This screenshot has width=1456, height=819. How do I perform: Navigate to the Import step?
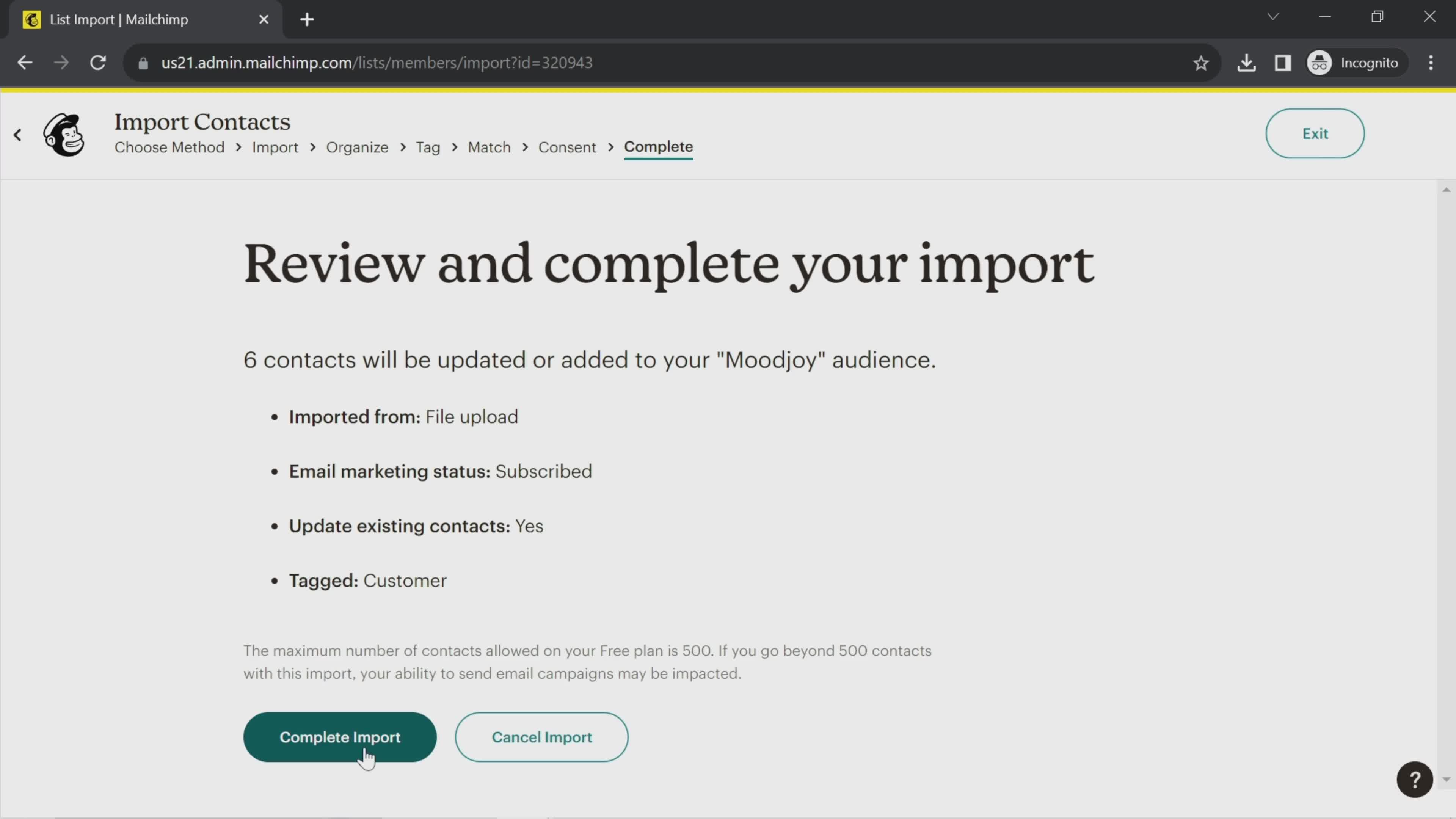pos(275,147)
